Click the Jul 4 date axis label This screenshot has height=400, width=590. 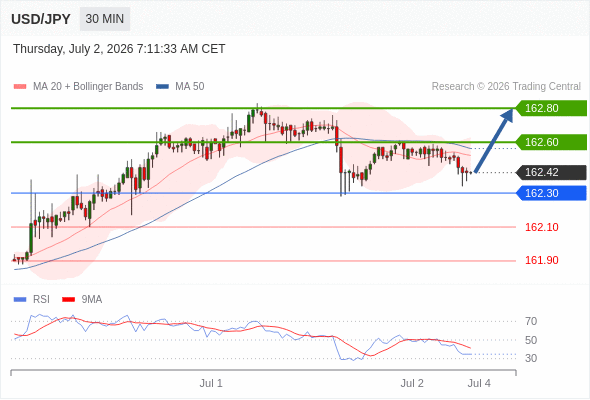click(x=479, y=383)
